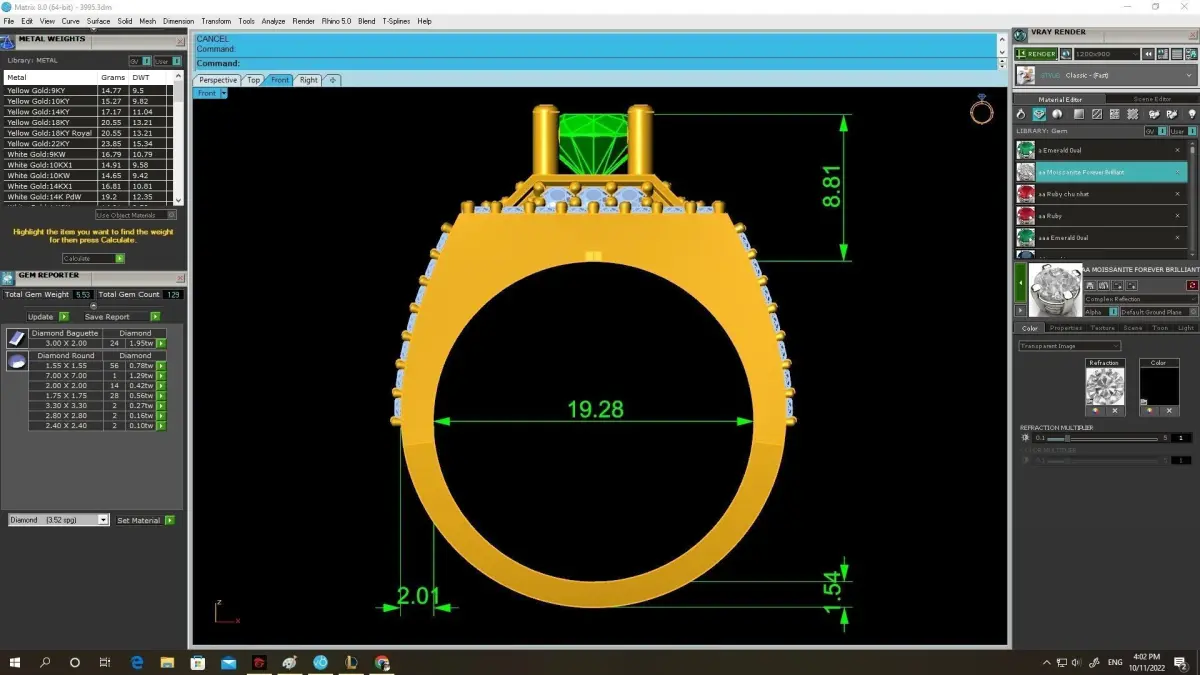Click the Refraction diamond image swatch
The image size is (1200, 675).
(1104, 386)
